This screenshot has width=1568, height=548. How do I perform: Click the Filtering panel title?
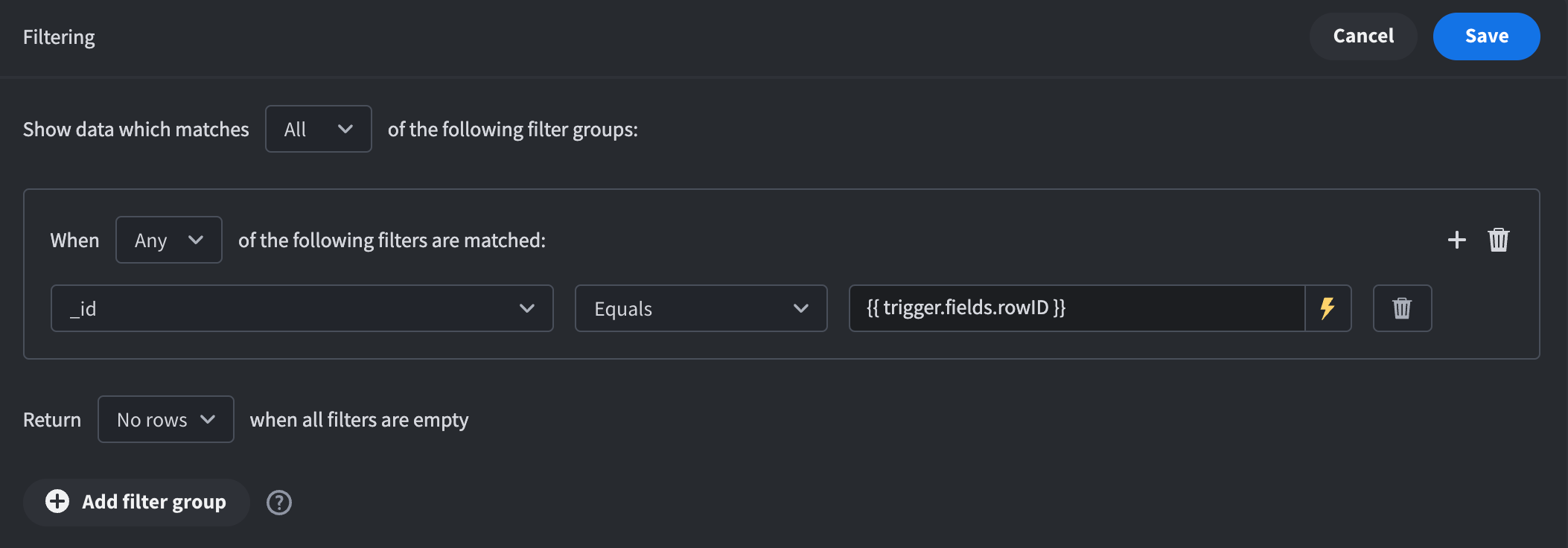[x=59, y=37]
